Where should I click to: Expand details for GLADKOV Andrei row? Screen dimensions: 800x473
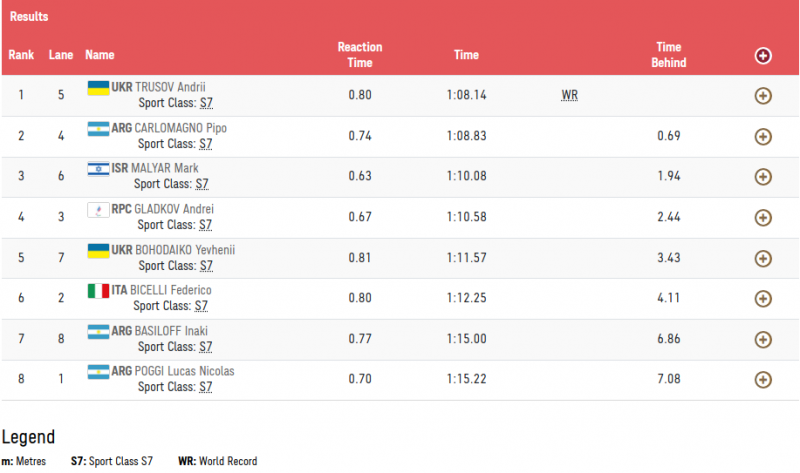coord(763,217)
